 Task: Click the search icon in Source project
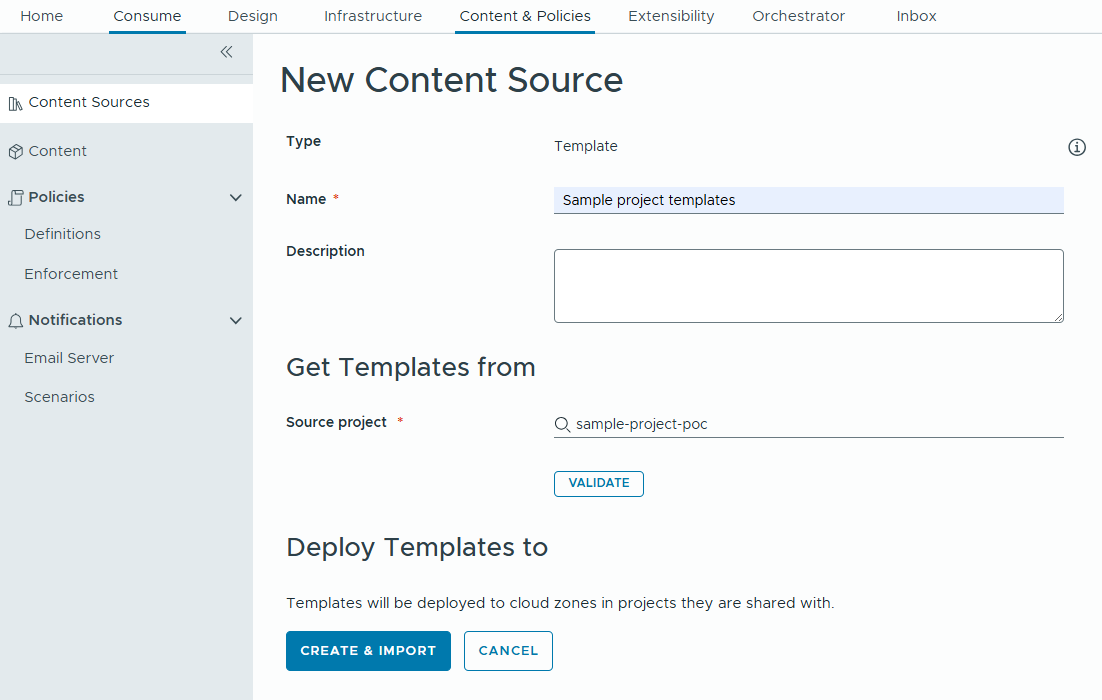(562, 424)
